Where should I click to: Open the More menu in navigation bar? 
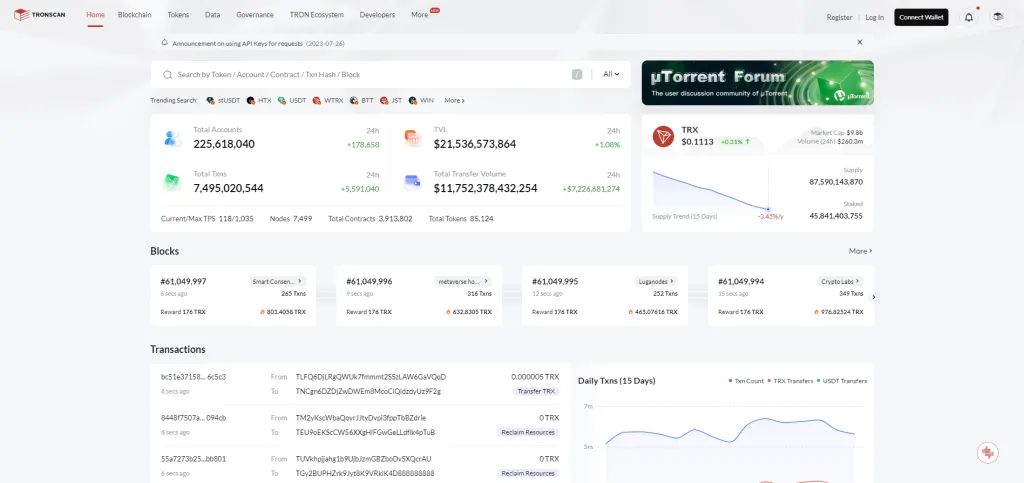click(x=420, y=16)
